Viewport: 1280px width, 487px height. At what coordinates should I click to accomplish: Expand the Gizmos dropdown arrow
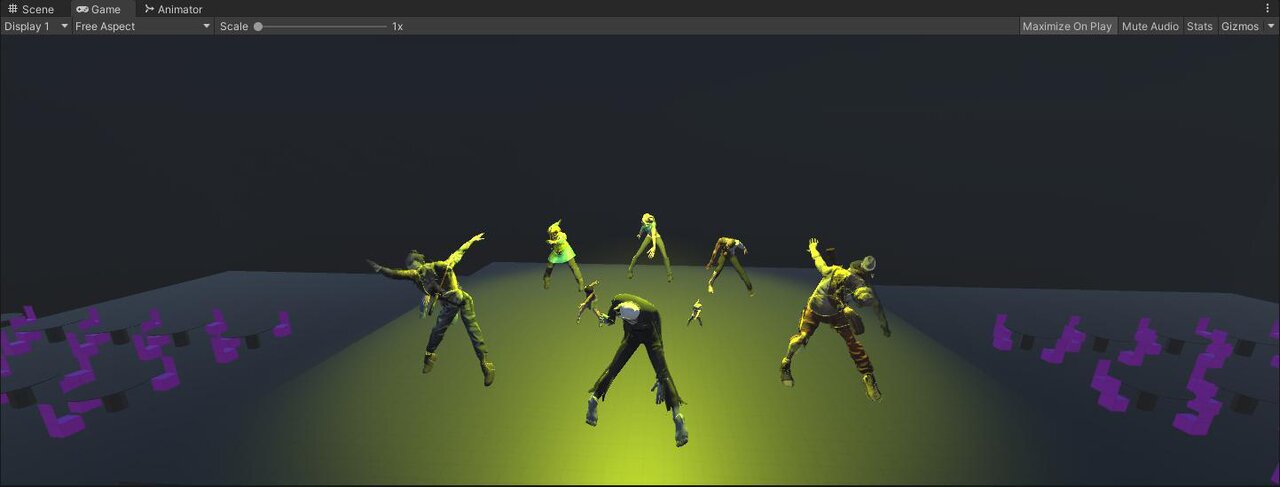(x=1271, y=26)
